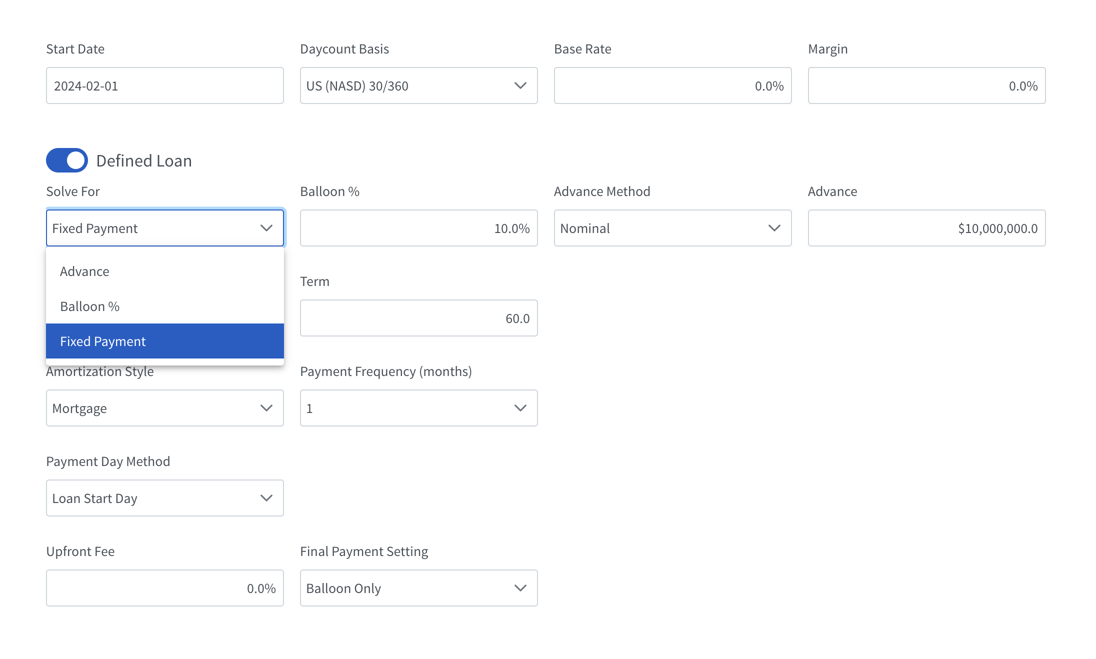
Task: Open the Daycount Basis dropdown
Action: click(418, 86)
